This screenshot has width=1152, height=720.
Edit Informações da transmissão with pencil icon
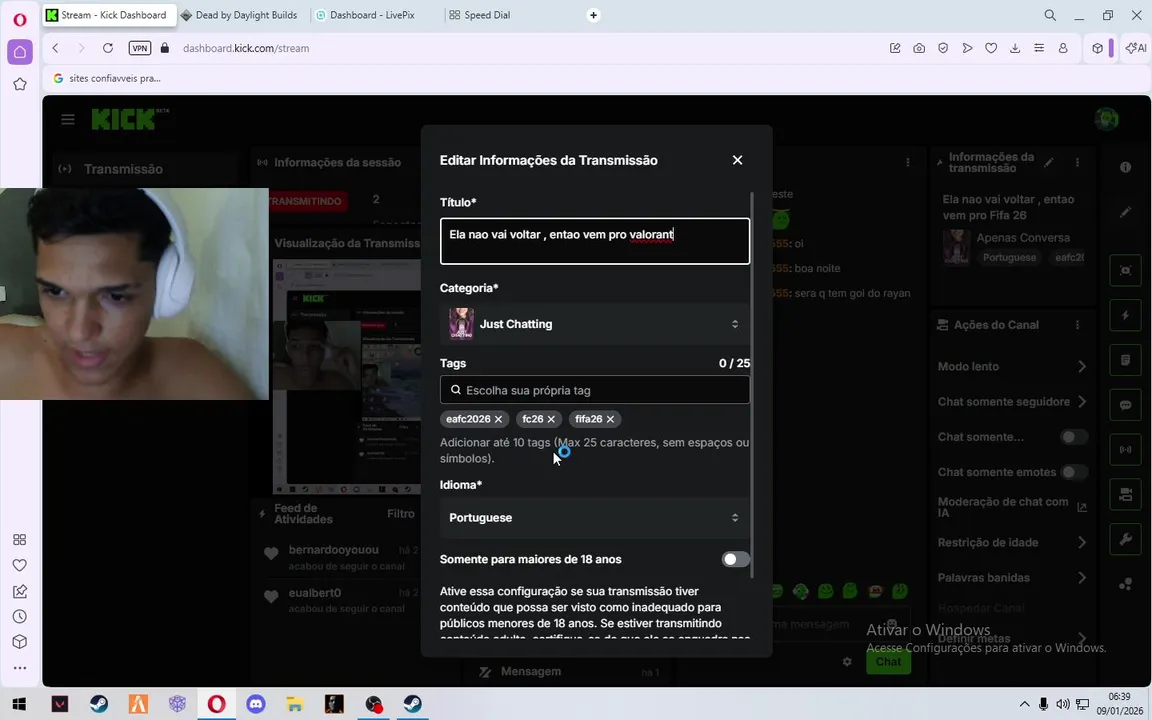[1049, 162]
